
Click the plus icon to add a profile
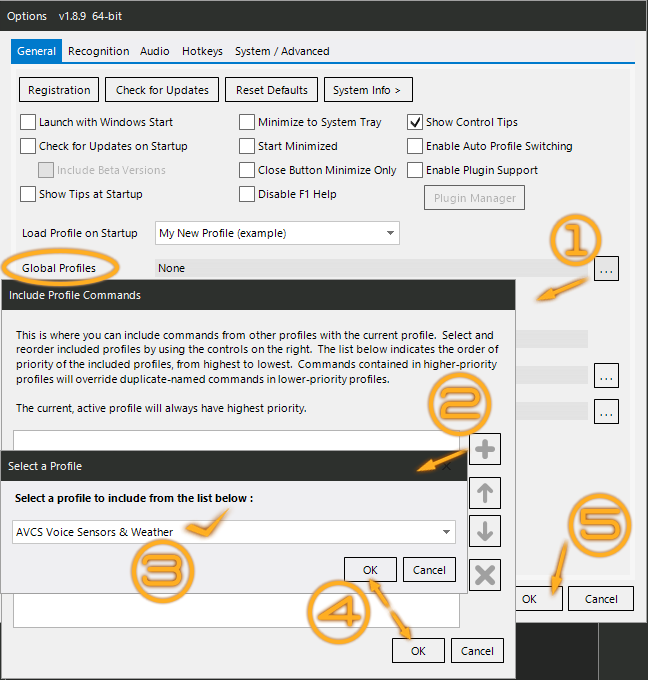tap(485, 450)
